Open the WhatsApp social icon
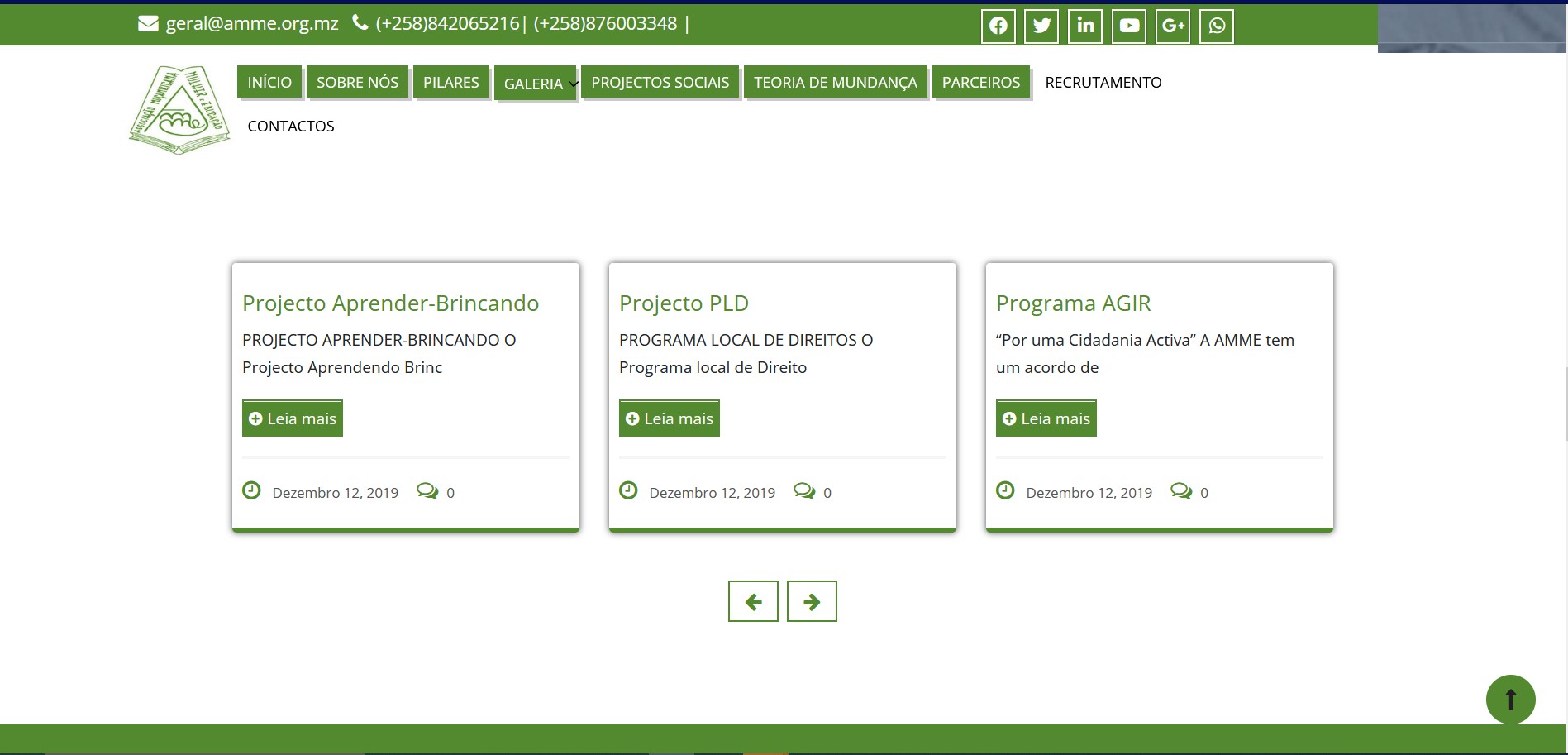Screen dimensions: 1568x755 pyautogui.click(x=1217, y=26)
